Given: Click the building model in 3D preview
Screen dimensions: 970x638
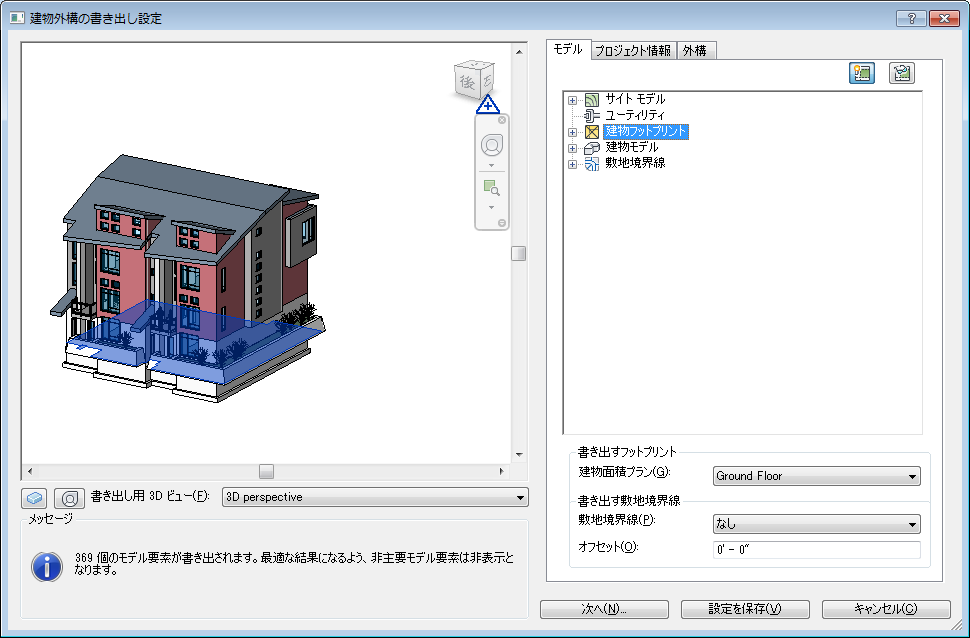Looking at the screenshot, I should pos(189,277).
